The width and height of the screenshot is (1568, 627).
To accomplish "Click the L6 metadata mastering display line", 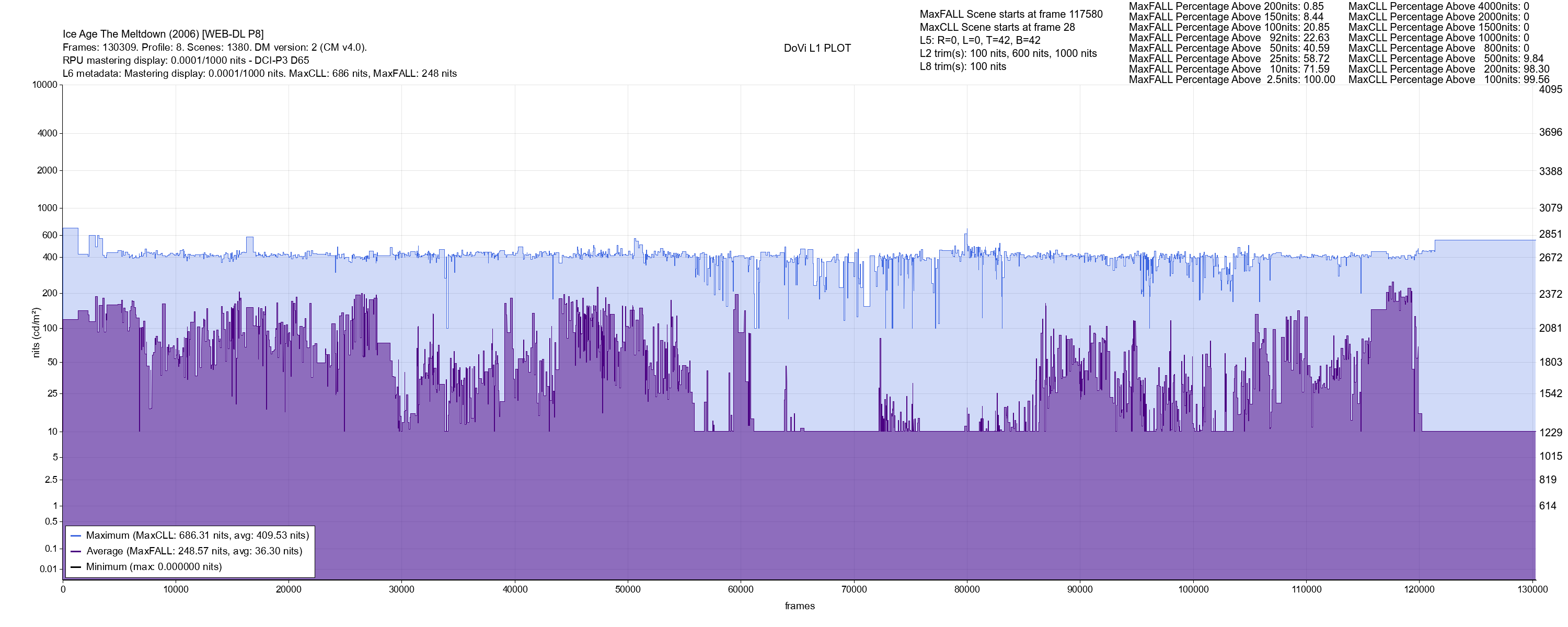I will [259, 74].
